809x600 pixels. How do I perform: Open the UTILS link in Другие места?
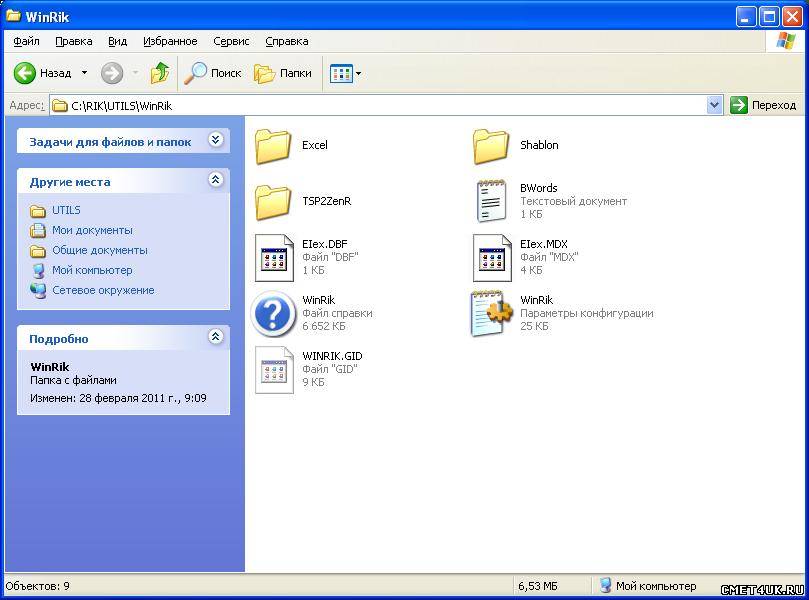66,210
